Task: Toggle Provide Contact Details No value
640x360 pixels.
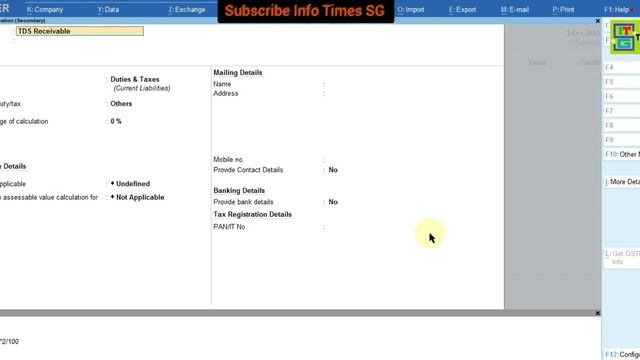Action: (333, 170)
